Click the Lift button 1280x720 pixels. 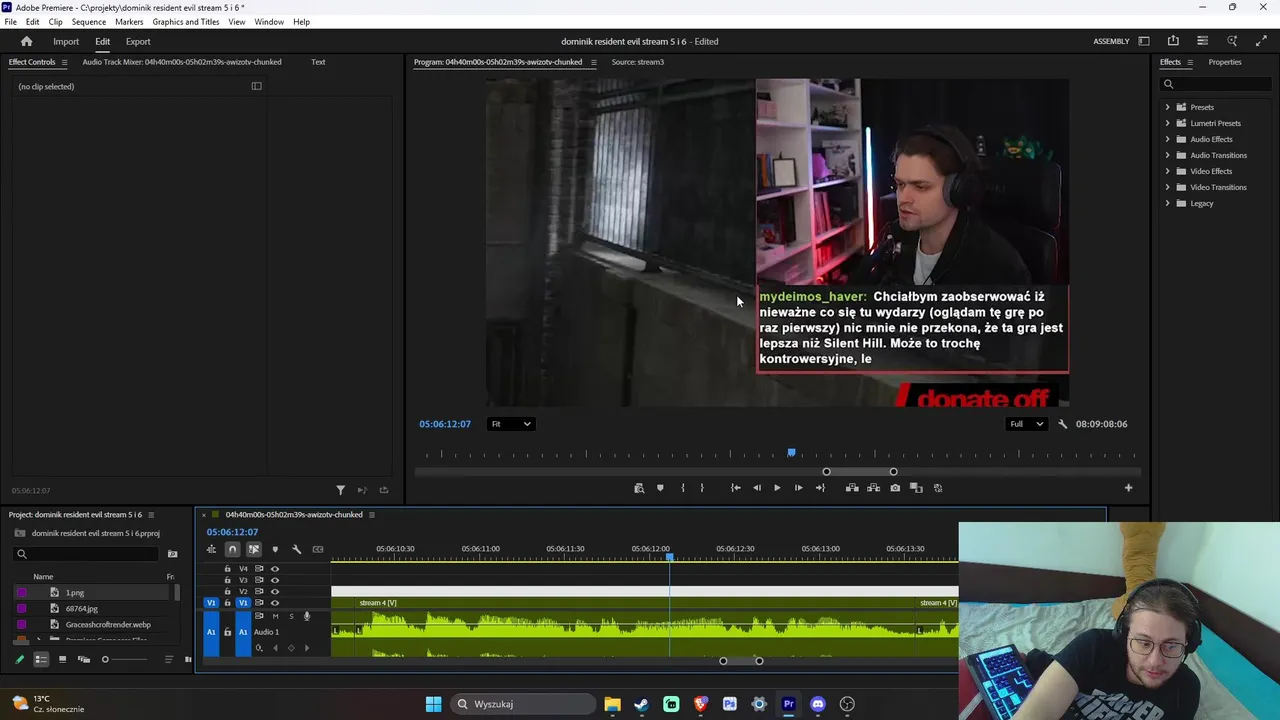(852, 488)
